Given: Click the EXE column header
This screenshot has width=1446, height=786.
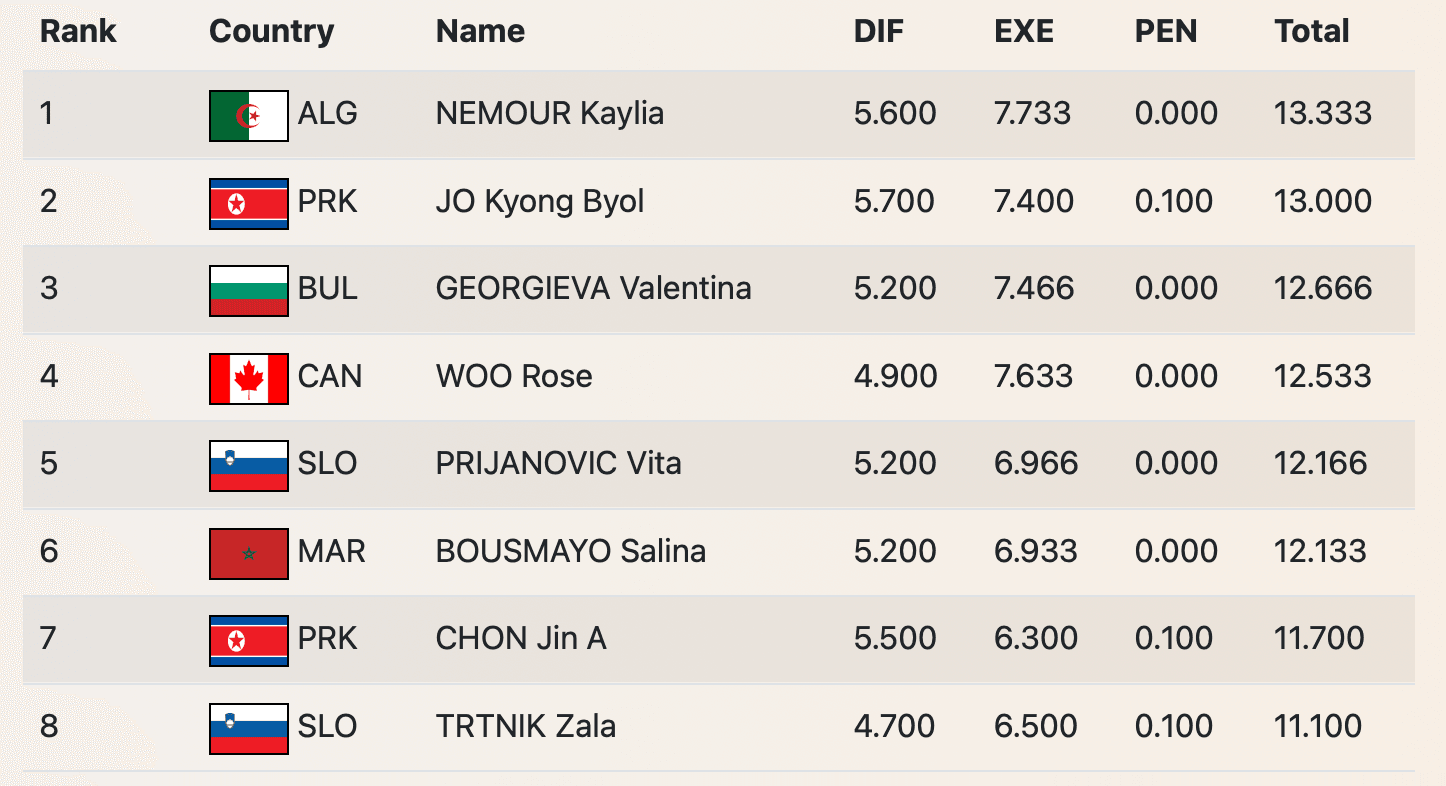Looking at the screenshot, I should click(x=1023, y=31).
